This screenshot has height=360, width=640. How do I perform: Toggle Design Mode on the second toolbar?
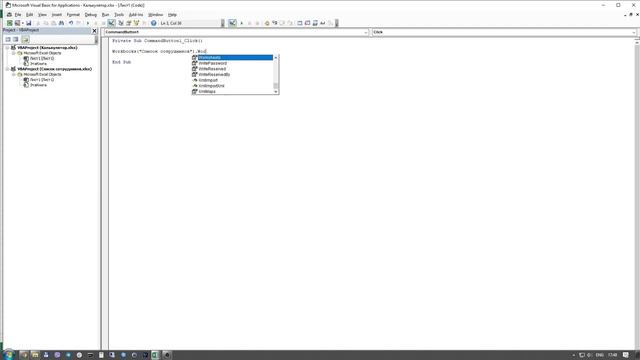pyautogui.click(x=232, y=23)
